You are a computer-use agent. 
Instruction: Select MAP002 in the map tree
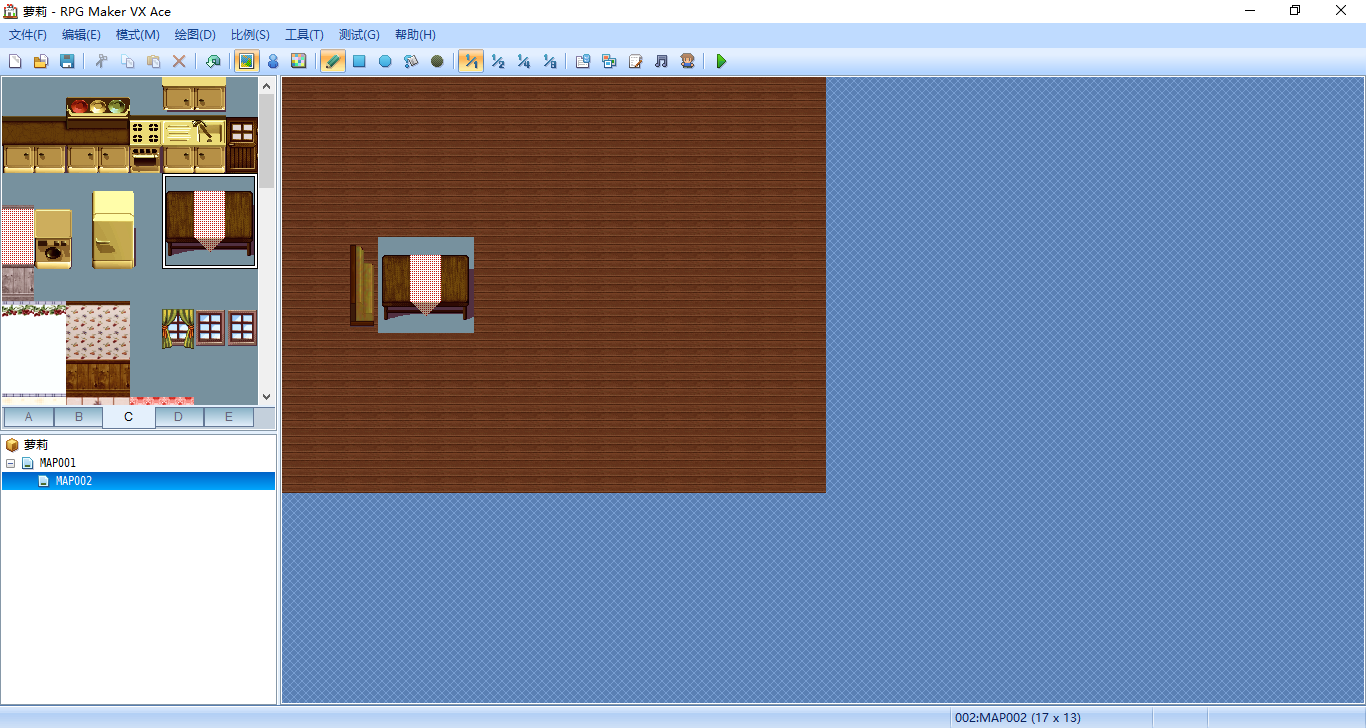(74, 481)
